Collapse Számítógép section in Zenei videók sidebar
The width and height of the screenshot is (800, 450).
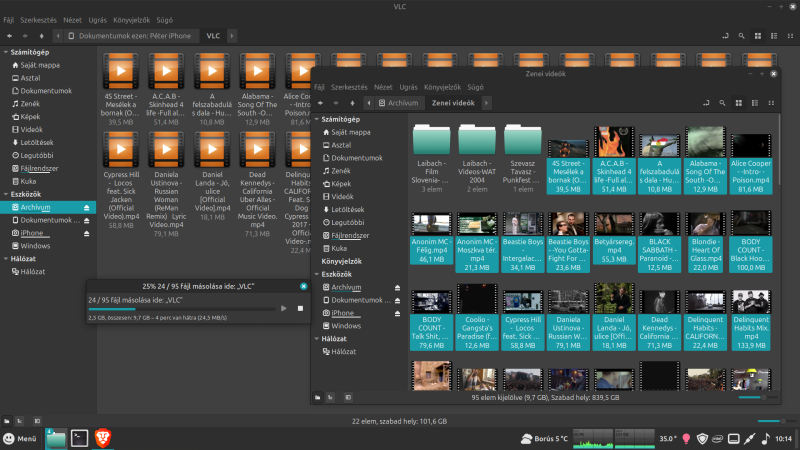317,119
